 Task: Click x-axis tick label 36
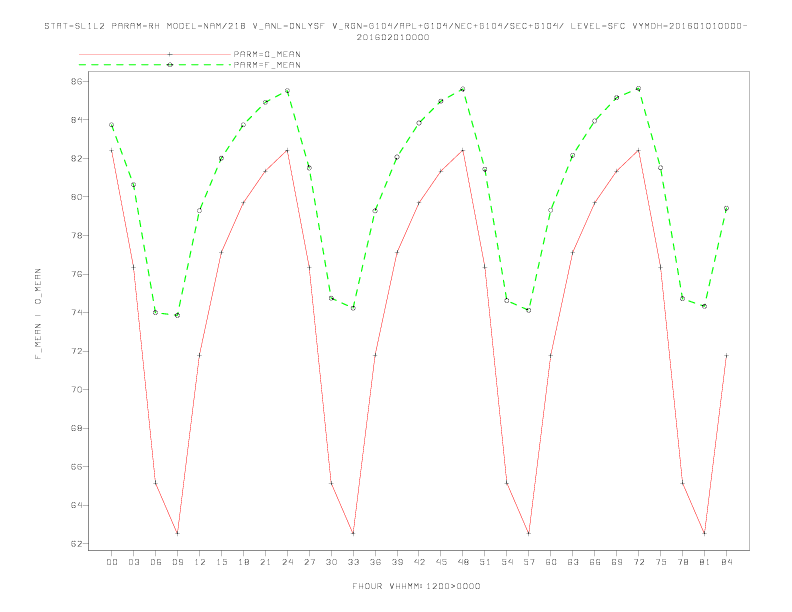(x=375, y=562)
